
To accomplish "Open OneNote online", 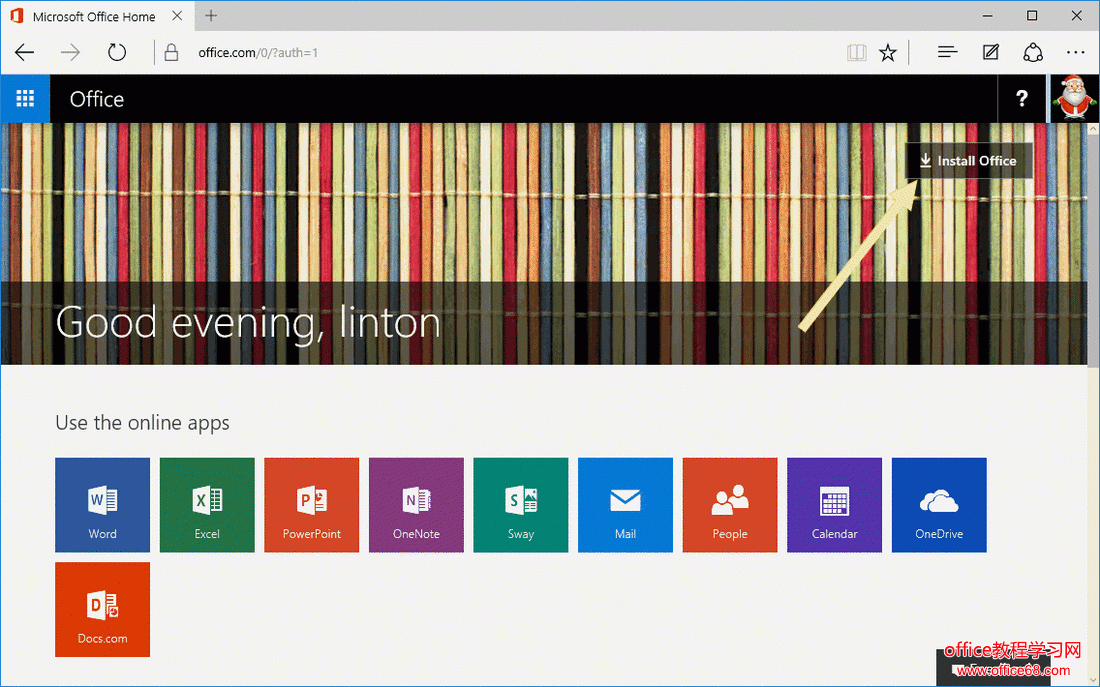I will pos(416,505).
